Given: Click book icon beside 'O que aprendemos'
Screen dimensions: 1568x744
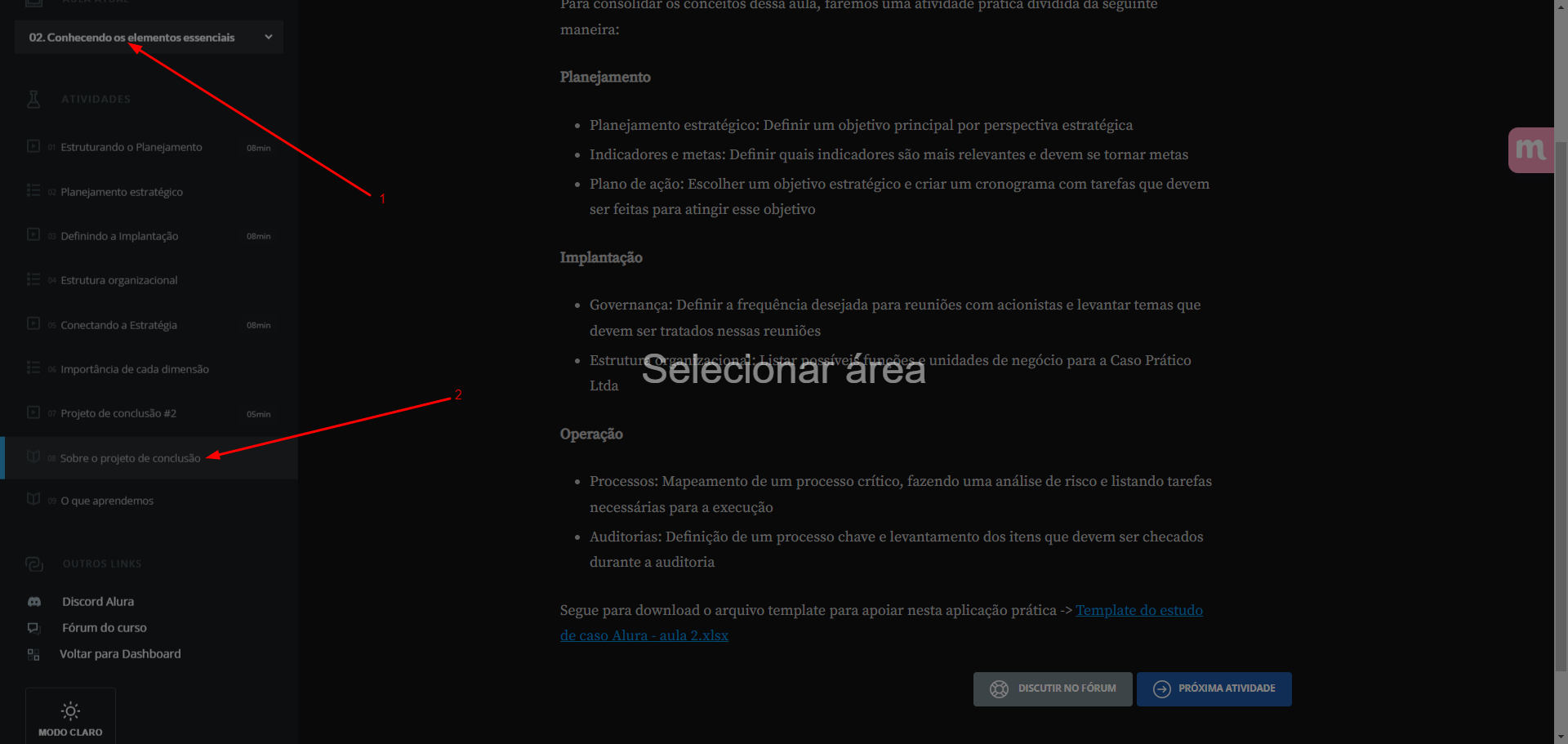Looking at the screenshot, I should 33,499.
